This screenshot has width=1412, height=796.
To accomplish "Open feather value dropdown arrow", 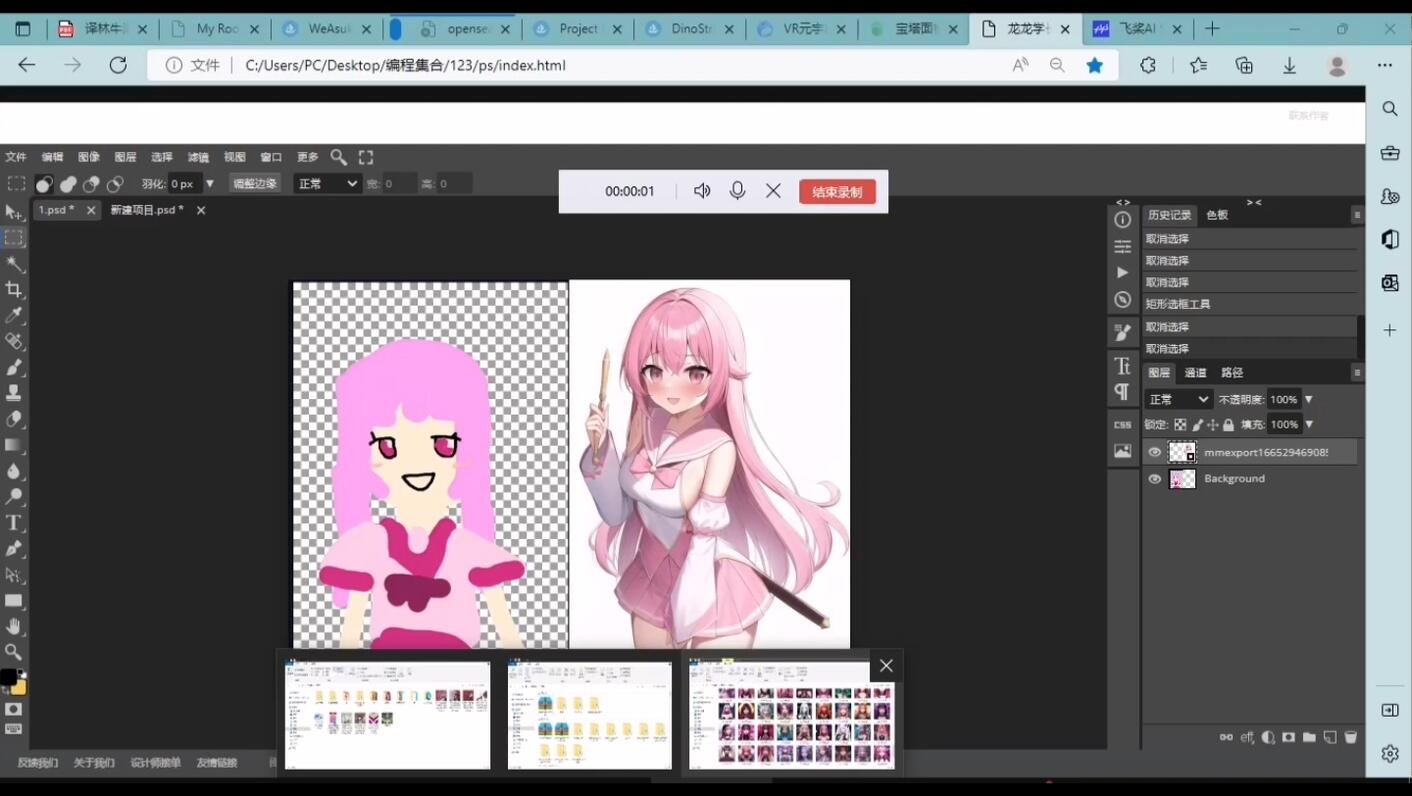I will [209, 184].
